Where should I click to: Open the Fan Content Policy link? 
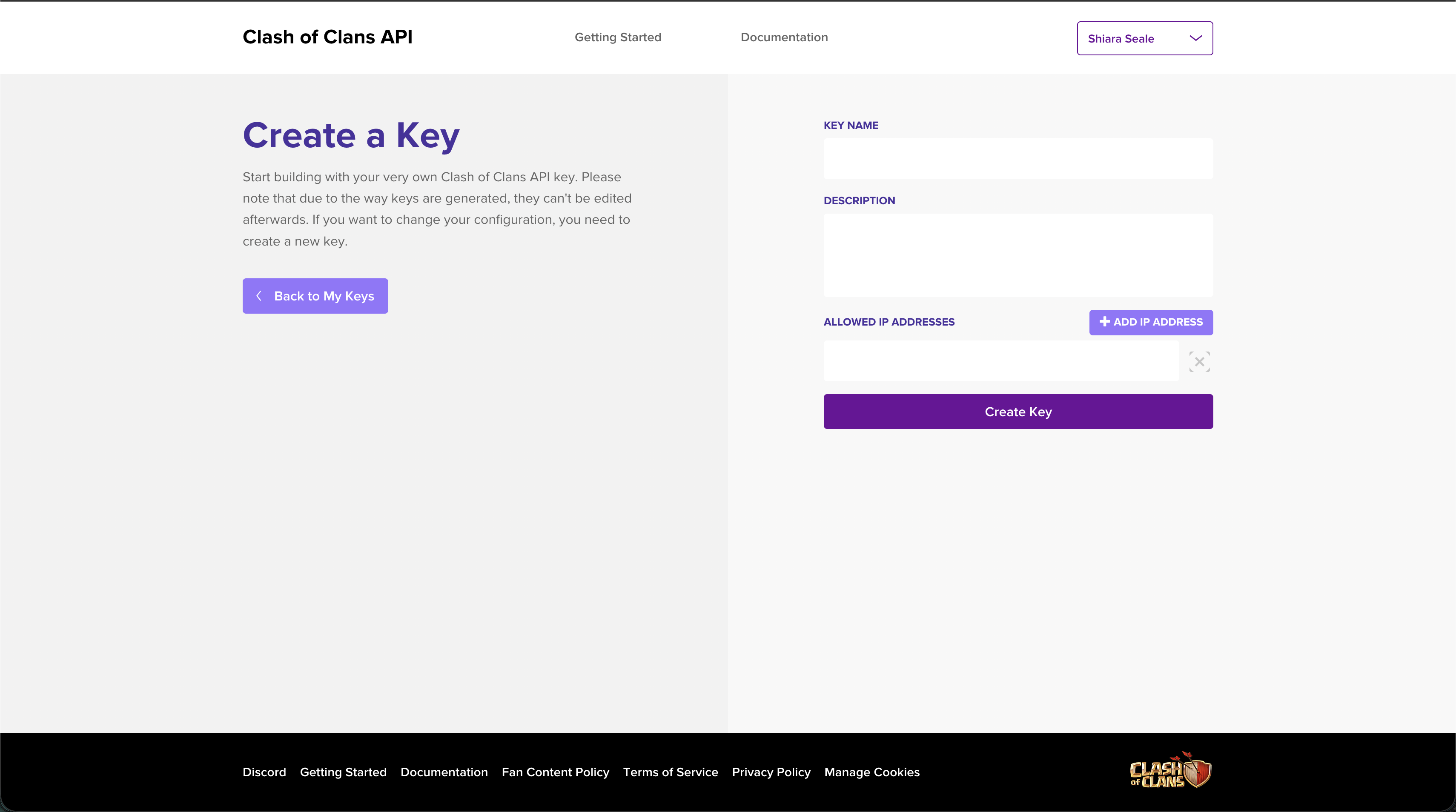click(x=555, y=772)
